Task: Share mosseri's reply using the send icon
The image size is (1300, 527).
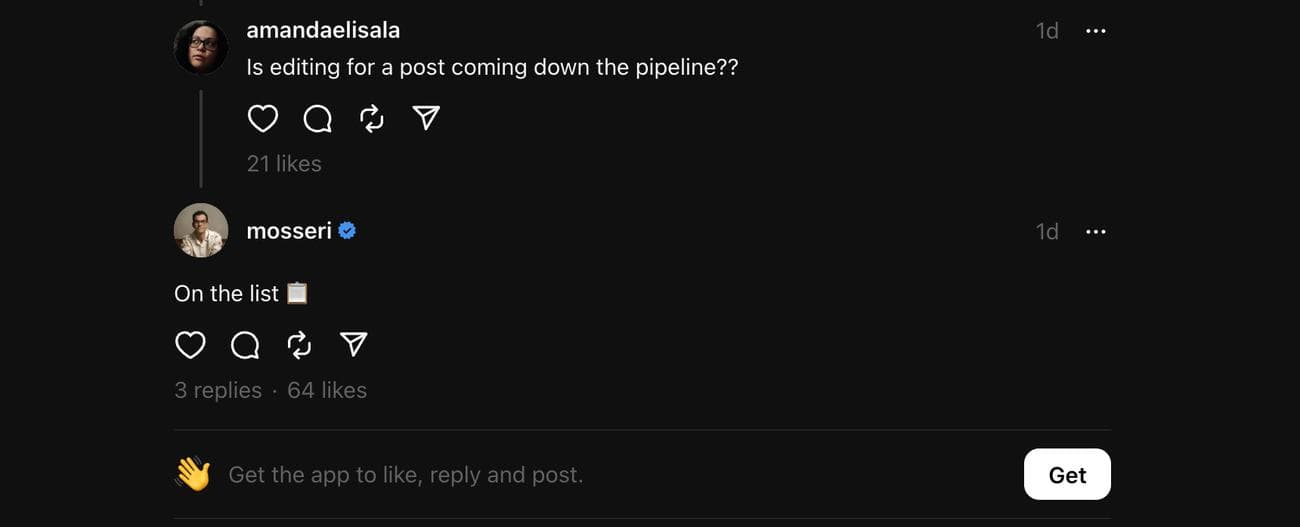Action: click(354, 345)
